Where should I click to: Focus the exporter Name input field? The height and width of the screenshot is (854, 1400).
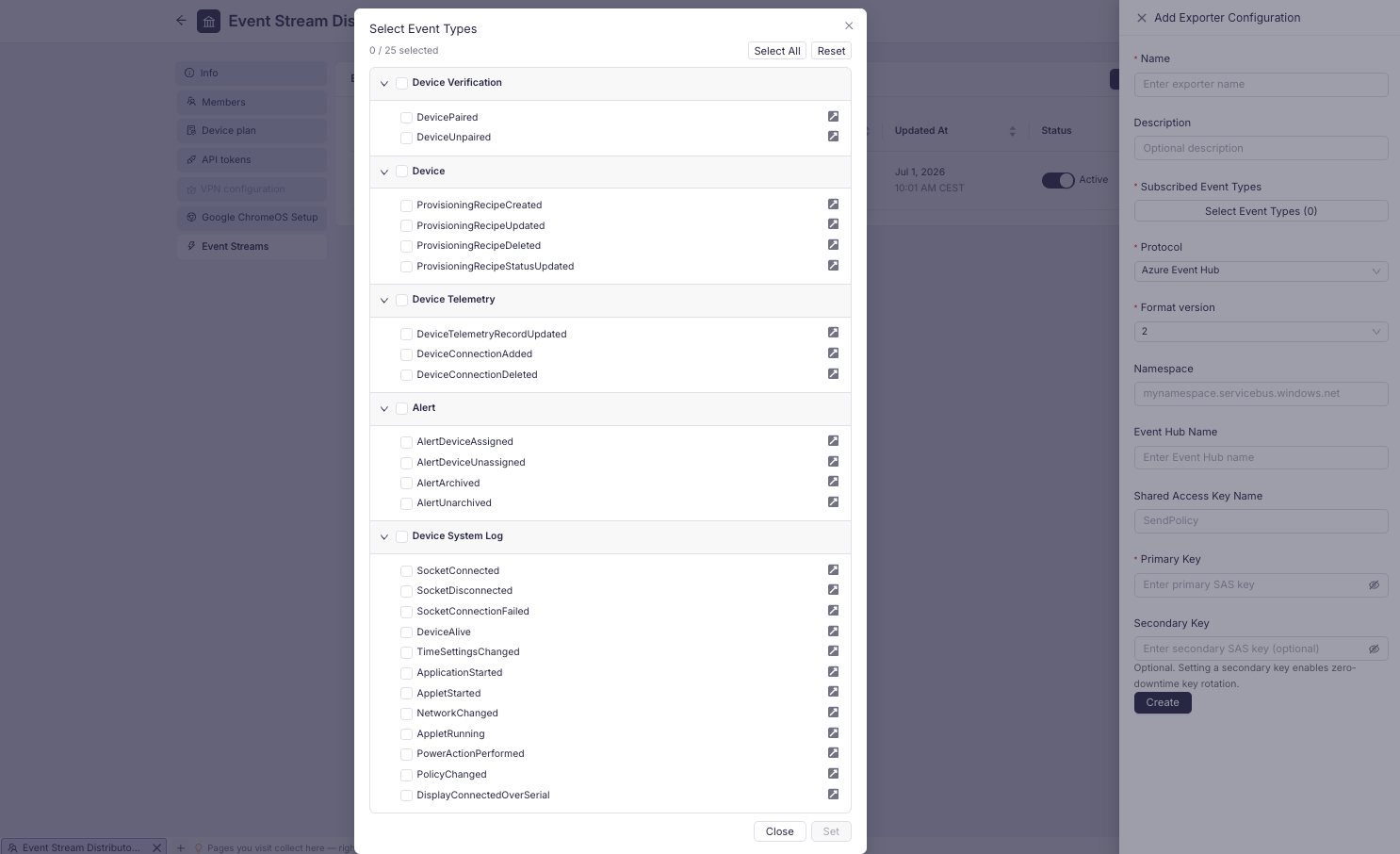(x=1261, y=85)
